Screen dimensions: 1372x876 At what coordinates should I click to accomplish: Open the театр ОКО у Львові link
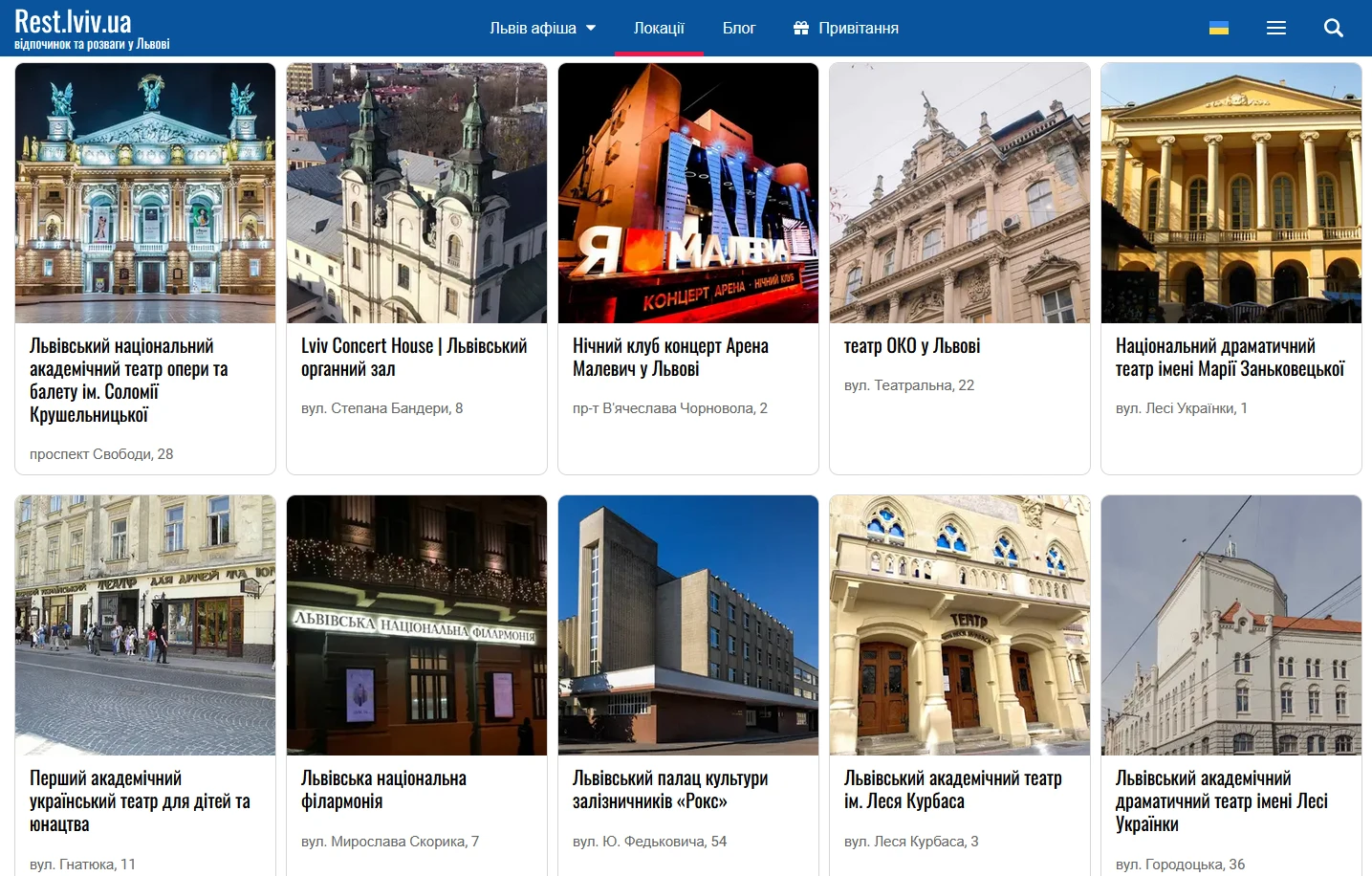click(x=912, y=345)
